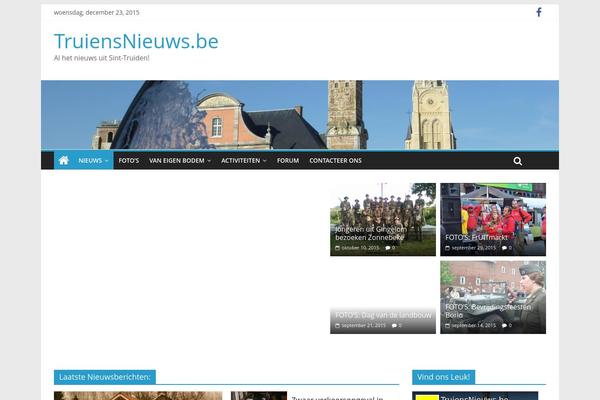Open FOTO'S: Fruitmarkt article title

click(476, 237)
